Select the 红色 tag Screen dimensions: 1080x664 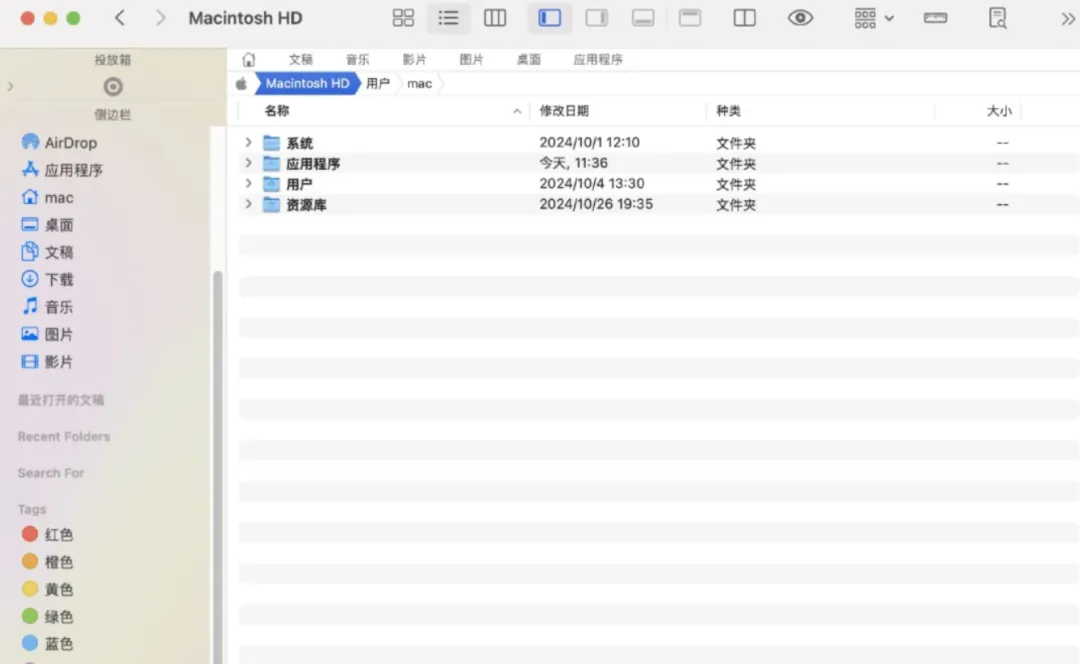[x=48, y=535]
